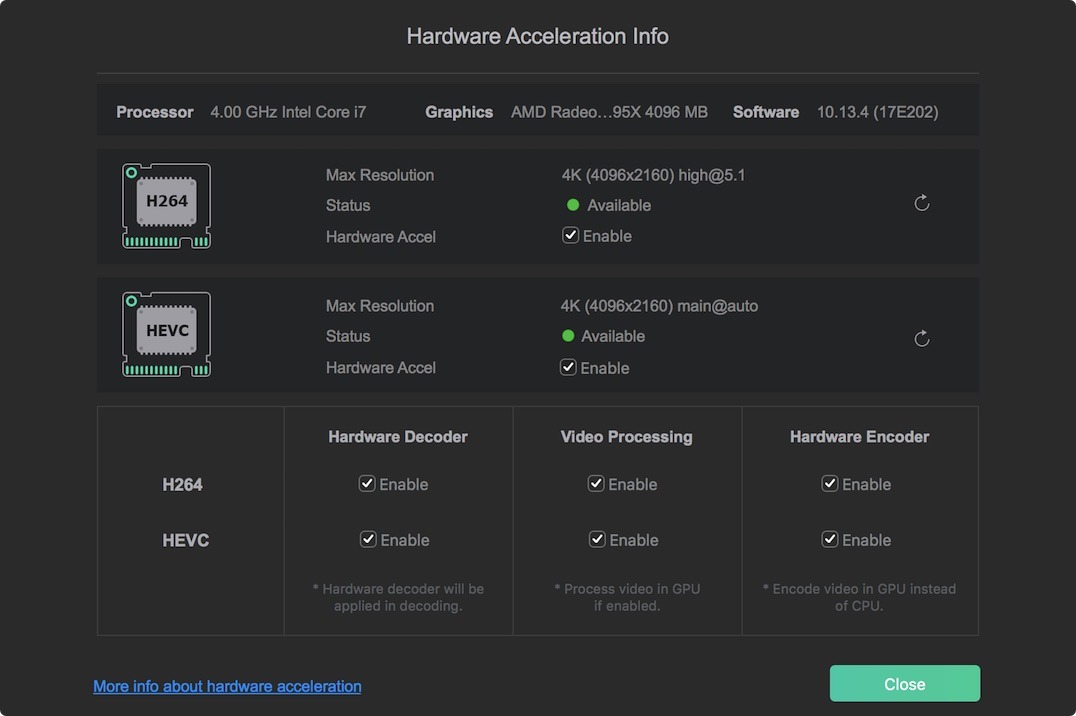Click the Video Processing column header

click(626, 437)
